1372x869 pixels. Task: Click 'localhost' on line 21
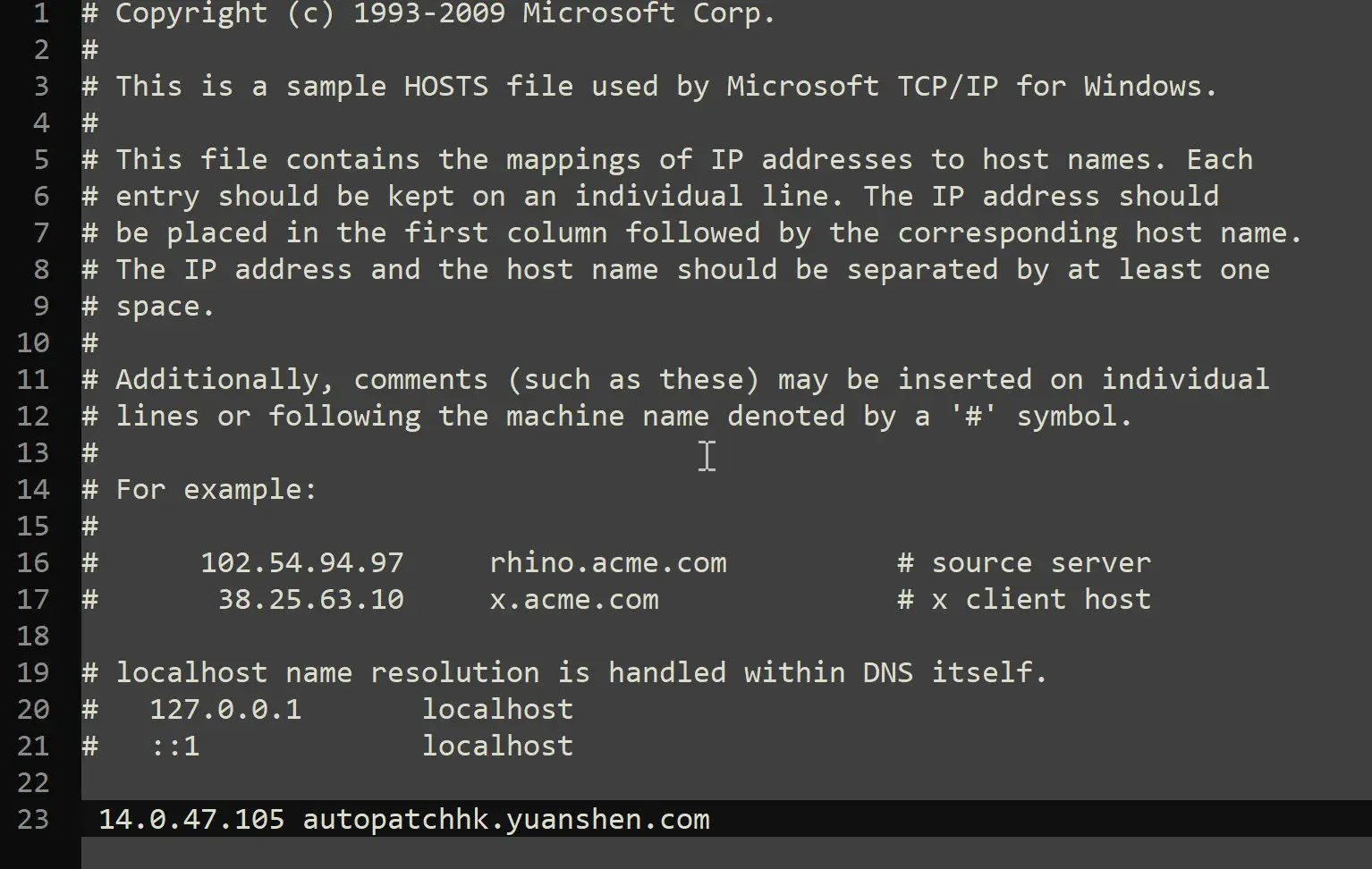point(497,747)
